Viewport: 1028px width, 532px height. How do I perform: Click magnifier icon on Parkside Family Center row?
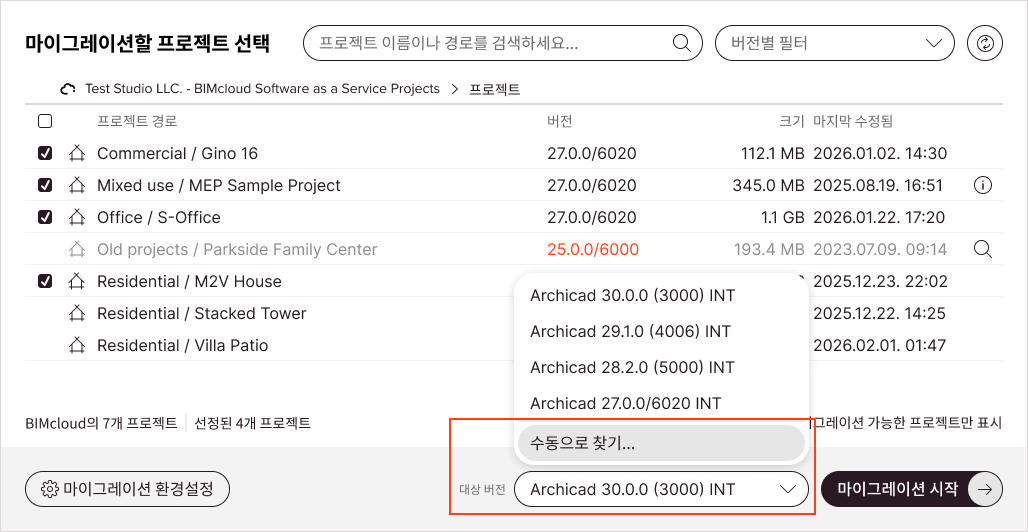coord(982,249)
